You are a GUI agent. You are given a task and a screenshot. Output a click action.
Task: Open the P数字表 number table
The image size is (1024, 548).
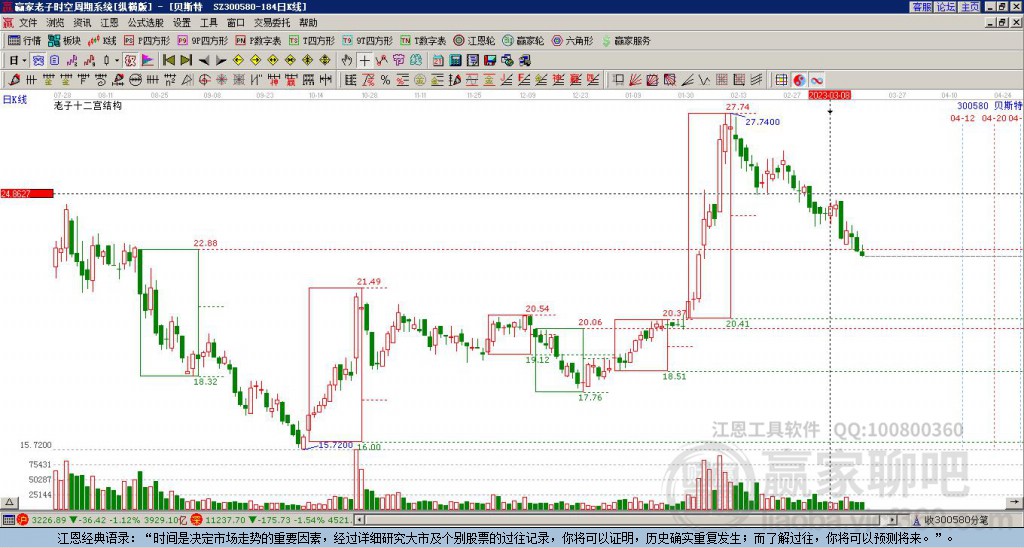[258, 40]
